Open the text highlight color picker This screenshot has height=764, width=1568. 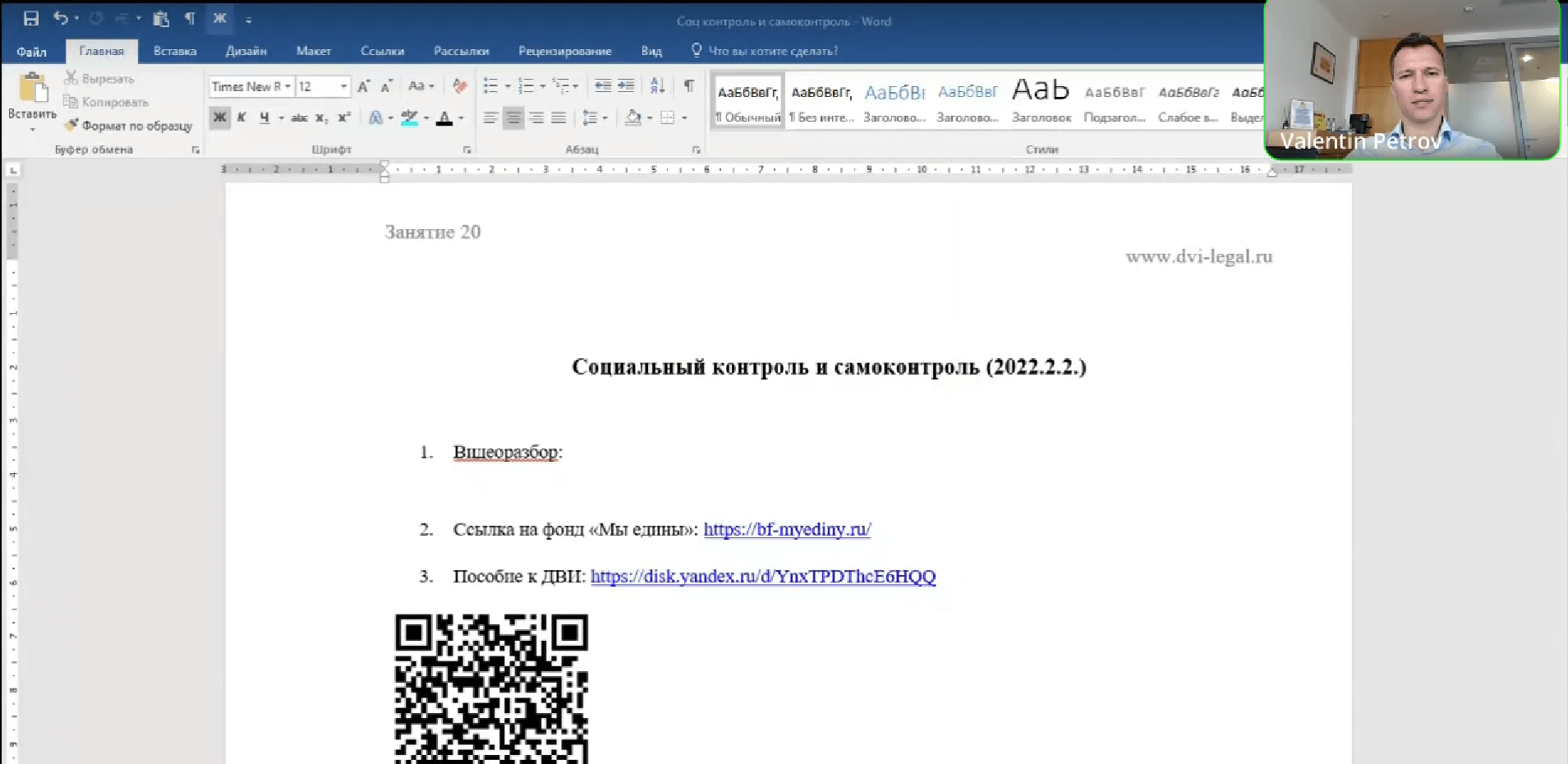point(425,119)
